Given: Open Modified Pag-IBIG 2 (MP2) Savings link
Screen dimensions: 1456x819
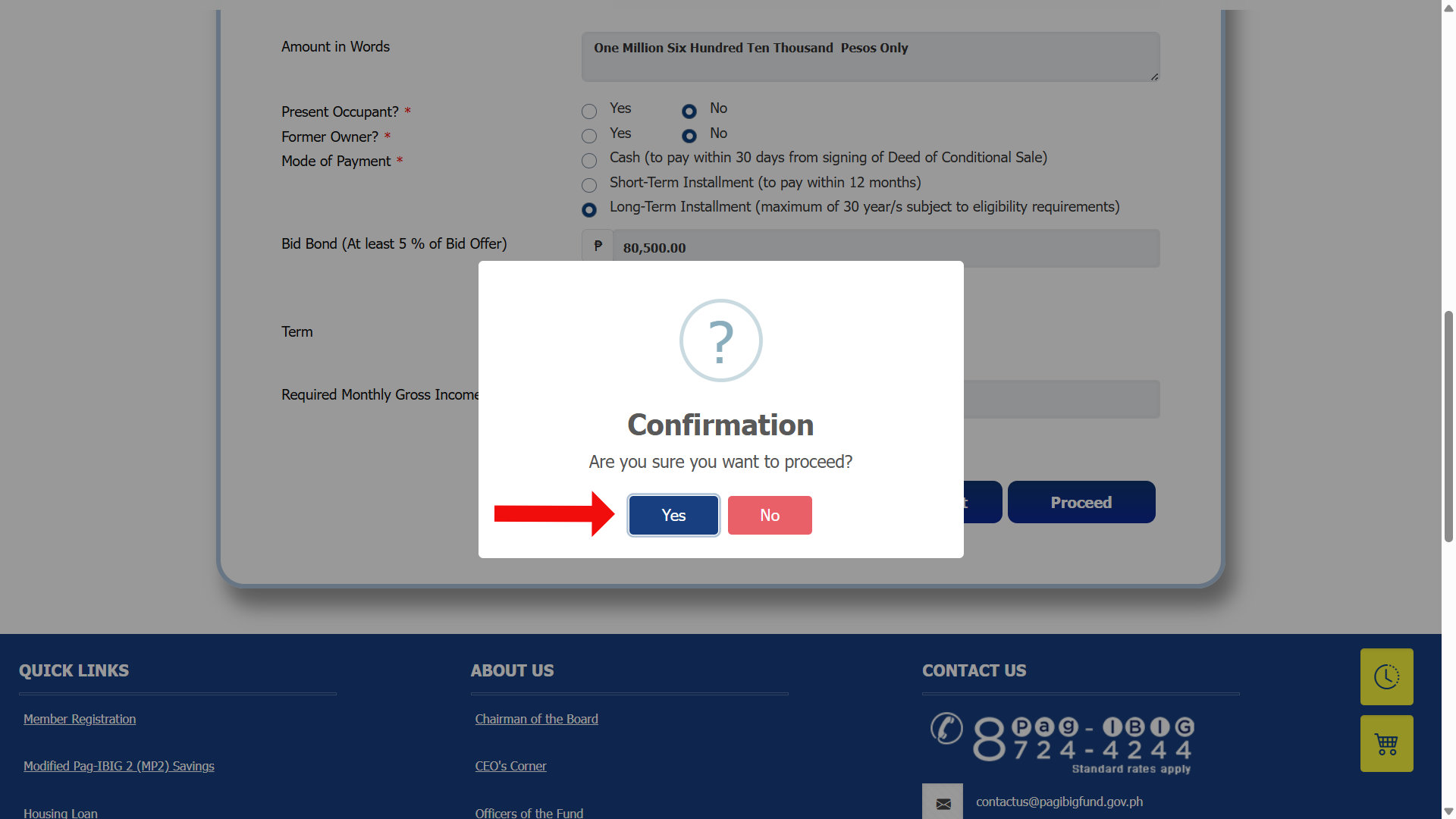Looking at the screenshot, I should (x=119, y=766).
